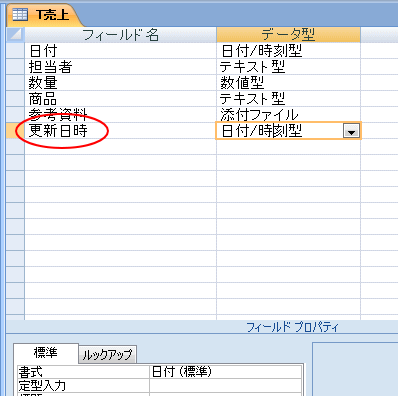Select the 担当者 field name cell
Viewport: 398px width, 396px height.
point(120,67)
